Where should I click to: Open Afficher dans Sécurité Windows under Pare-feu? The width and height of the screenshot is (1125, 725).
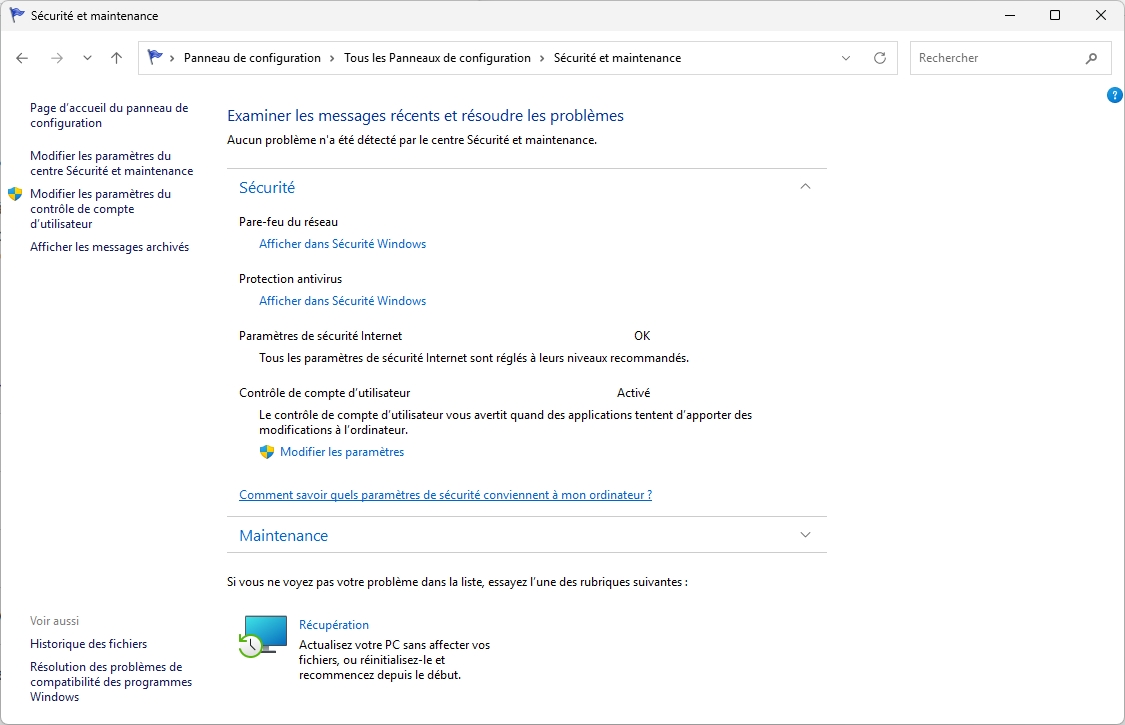(342, 244)
